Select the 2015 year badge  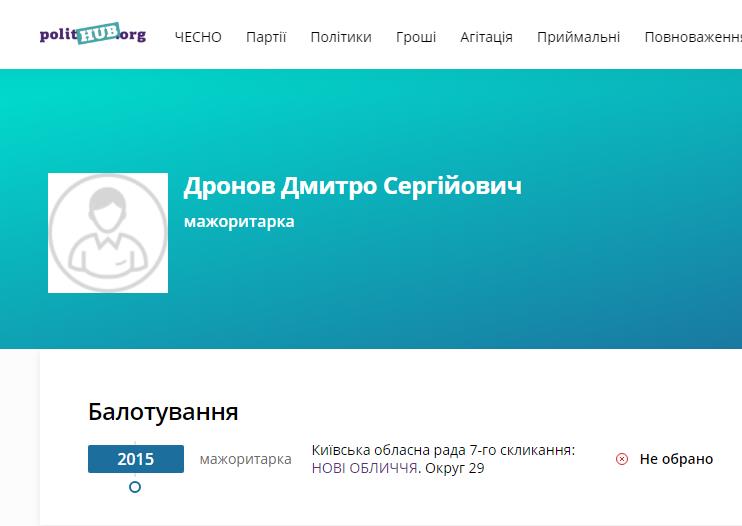point(136,459)
